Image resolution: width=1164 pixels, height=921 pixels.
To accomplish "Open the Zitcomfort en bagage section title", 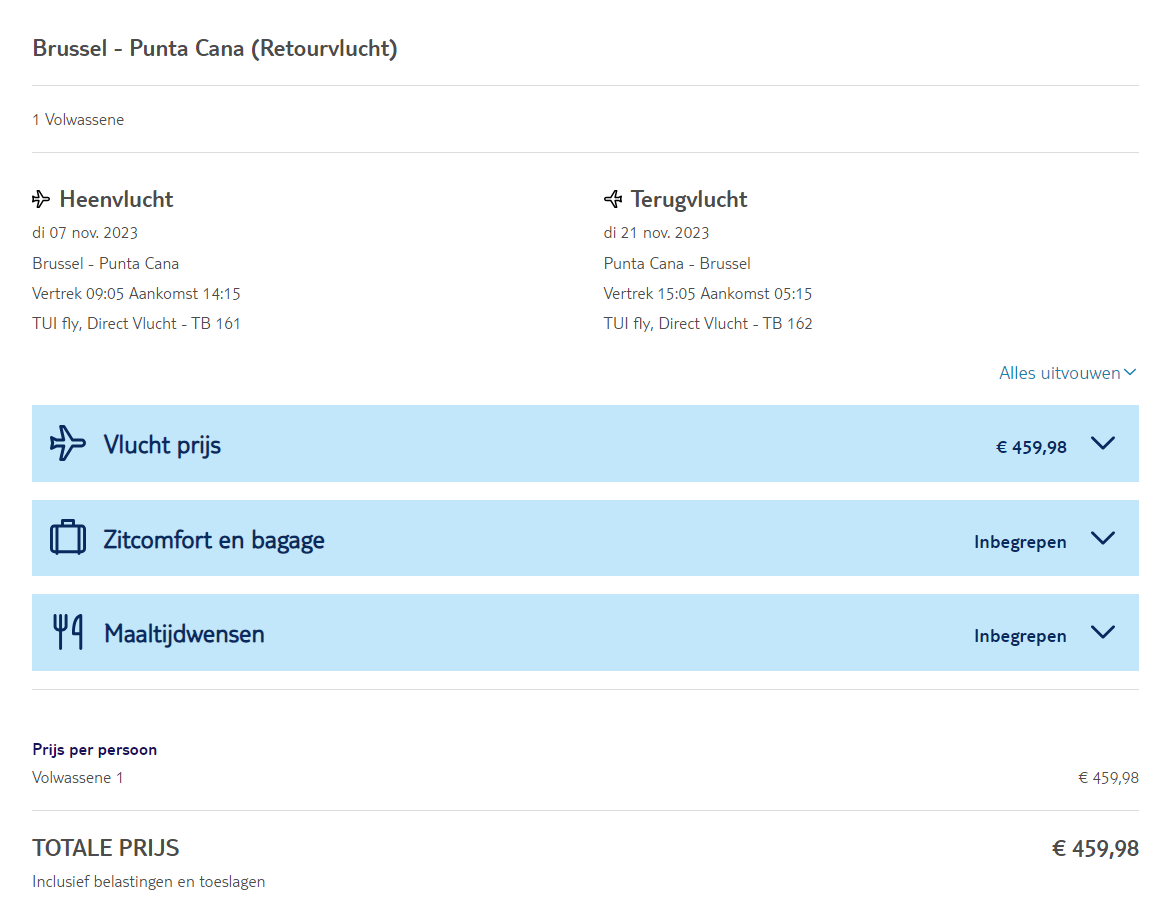I will [x=214, y=540].
